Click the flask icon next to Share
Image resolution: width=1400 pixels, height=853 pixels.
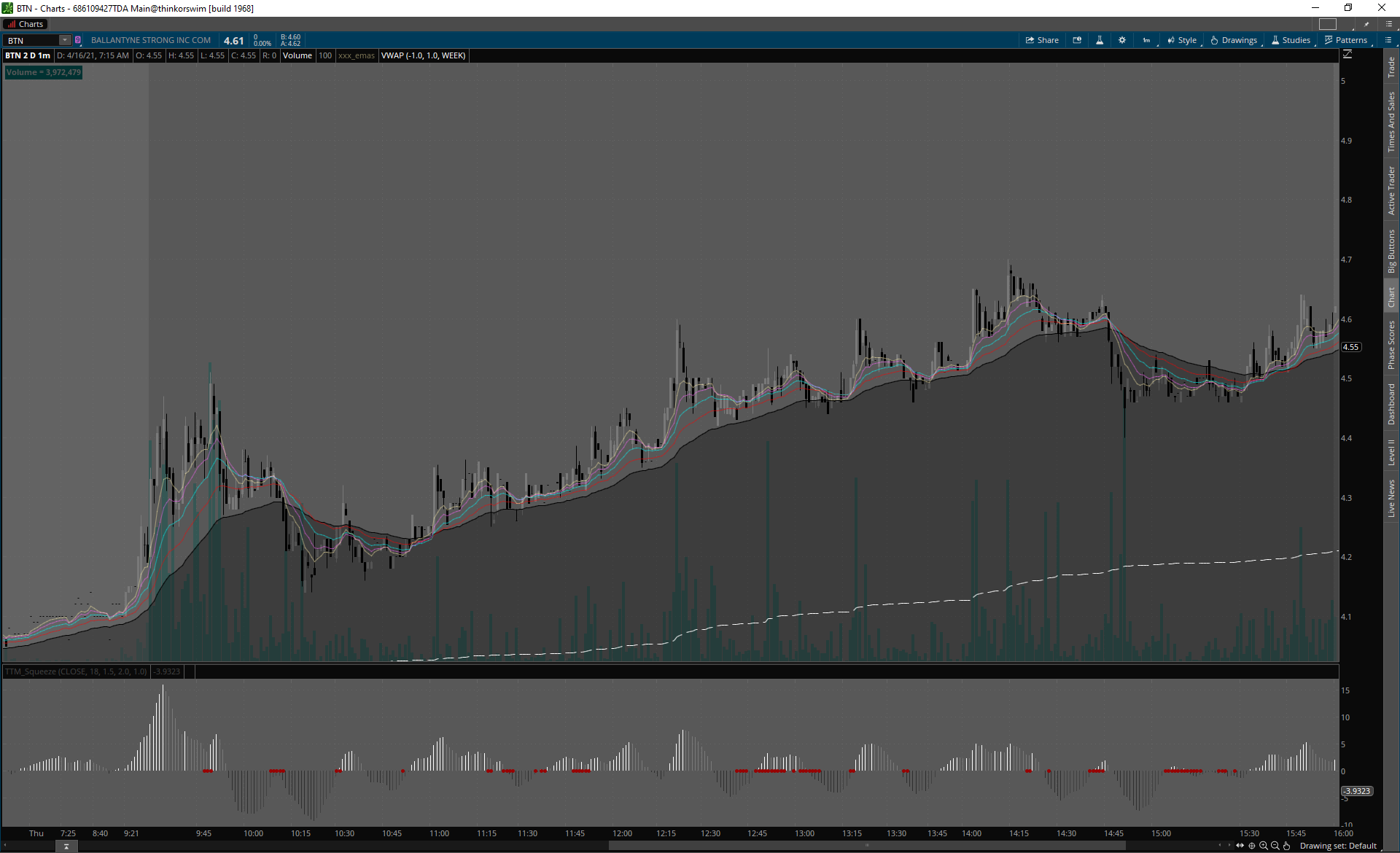[1100, 40]
